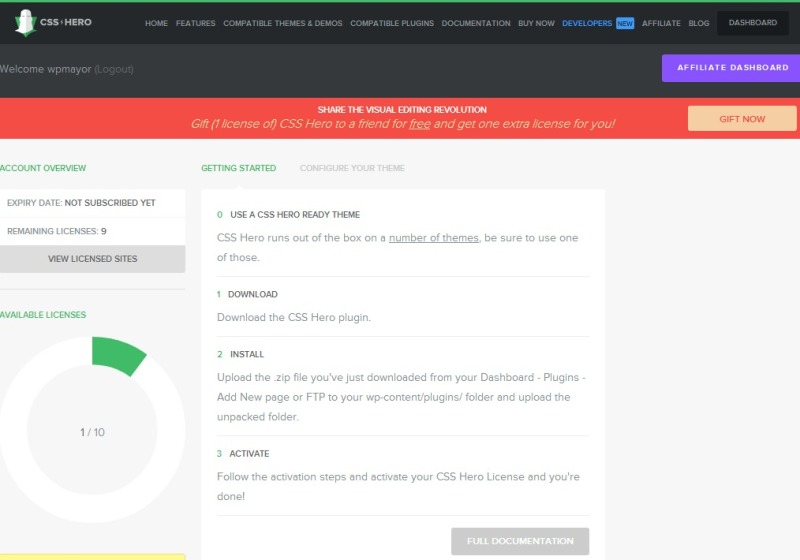Open Compatible Themes & Demos
800x560 pixels.
(x=283, y=23)
